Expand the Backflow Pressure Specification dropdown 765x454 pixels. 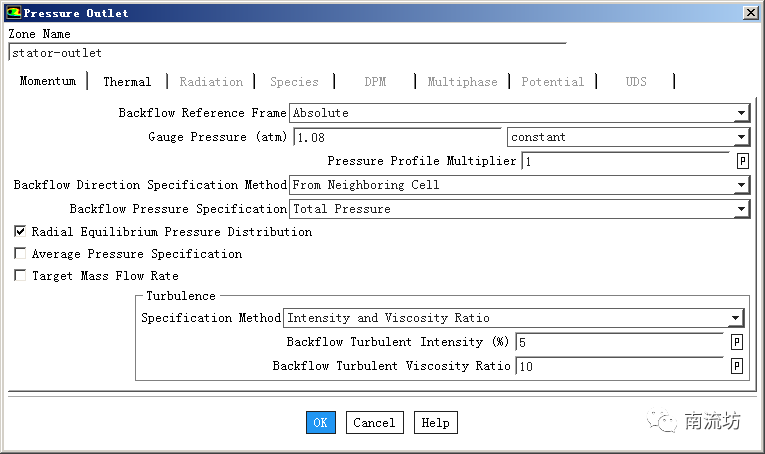740,209
